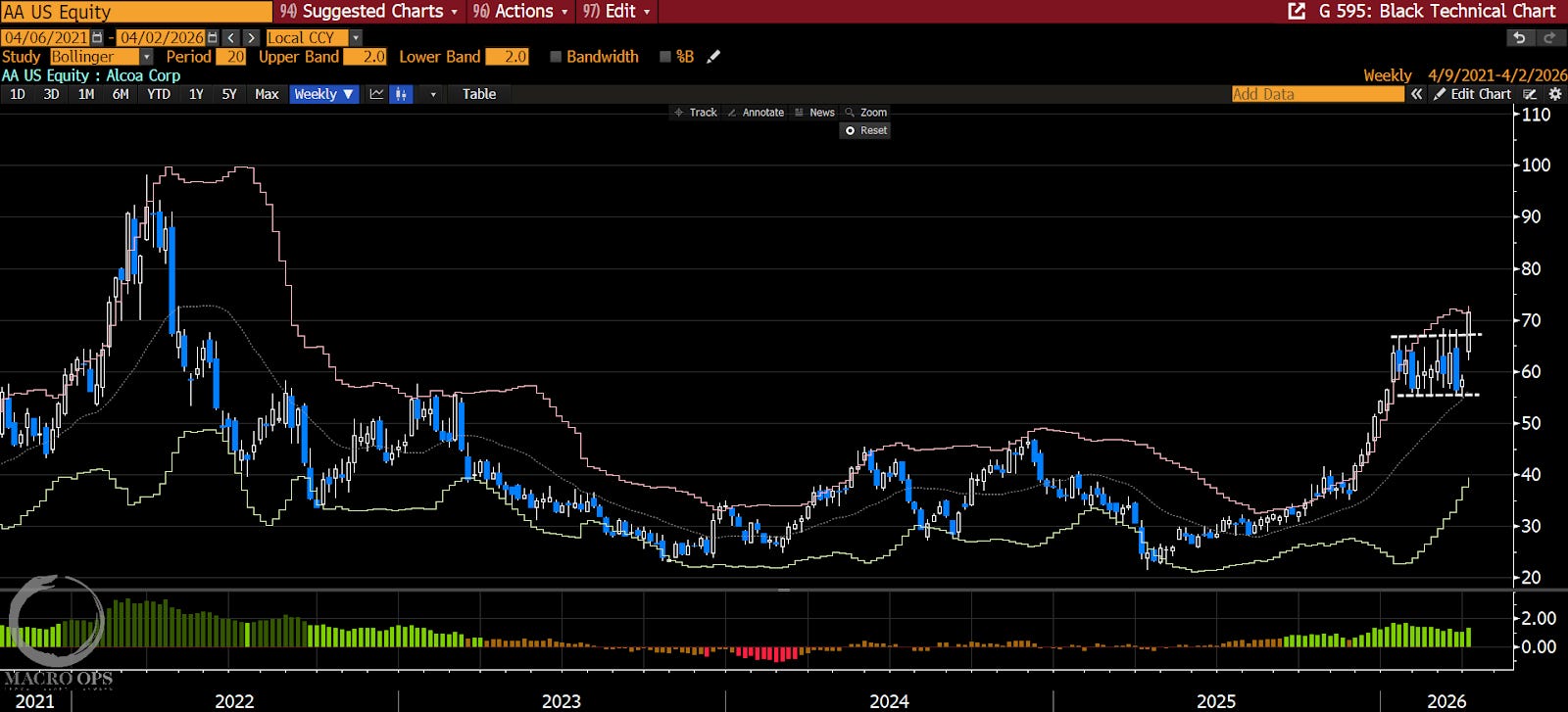Show News overlay on the chart
The width and height of the screenshot is (1568, 712).
815,113
